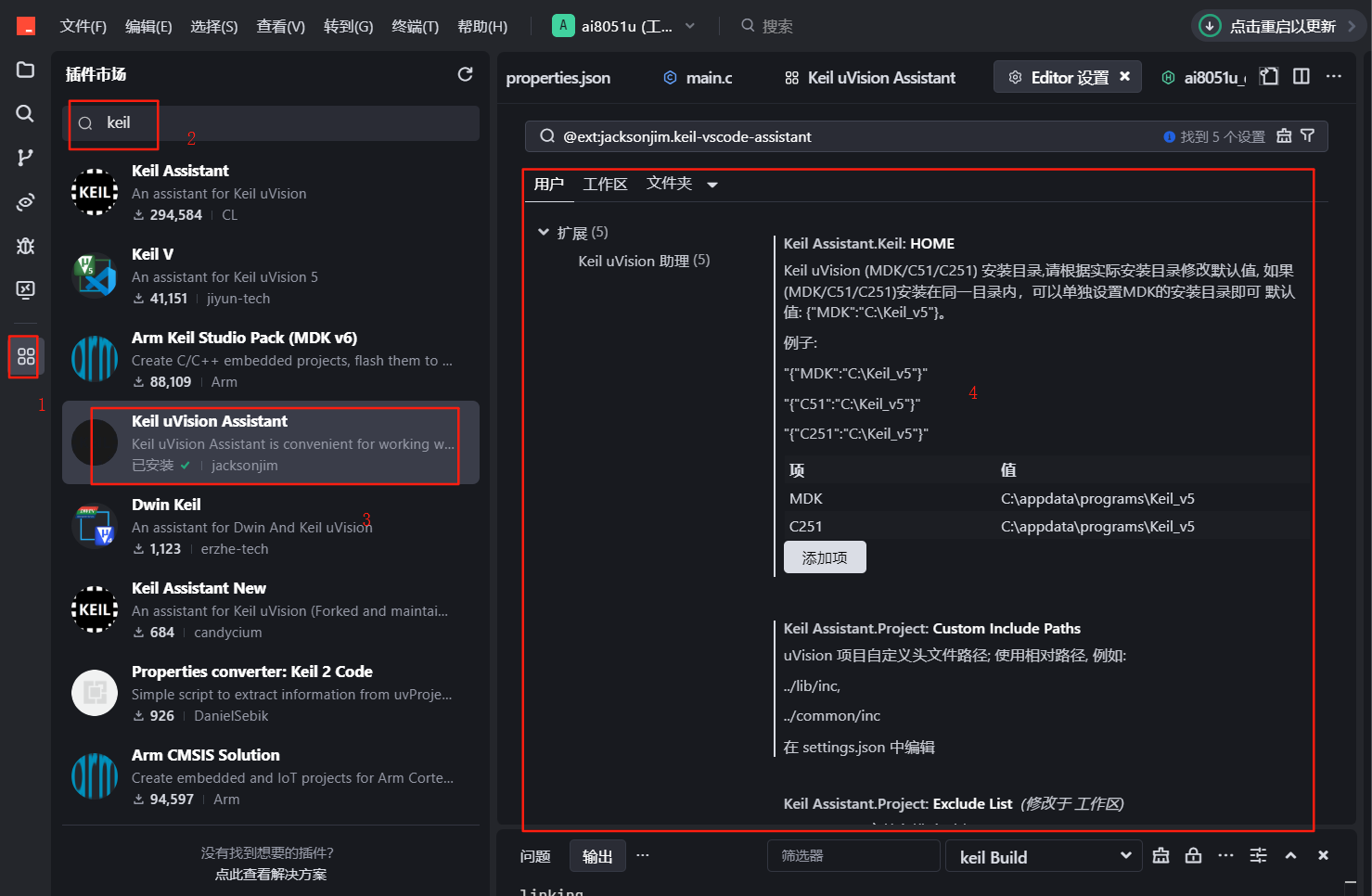Open Properties converter: Keil 2 Code entry

click(x=271, y=693)
